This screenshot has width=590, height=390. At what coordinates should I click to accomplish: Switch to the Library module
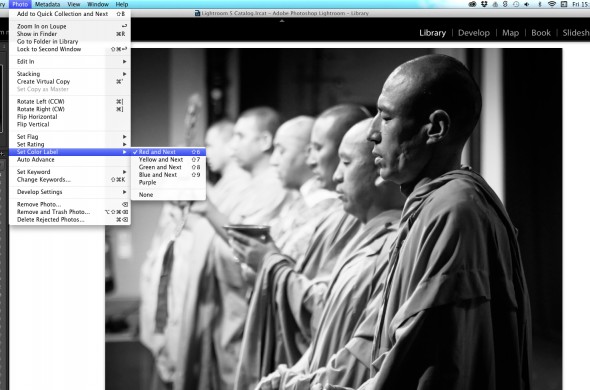click(x=432, y=33)
